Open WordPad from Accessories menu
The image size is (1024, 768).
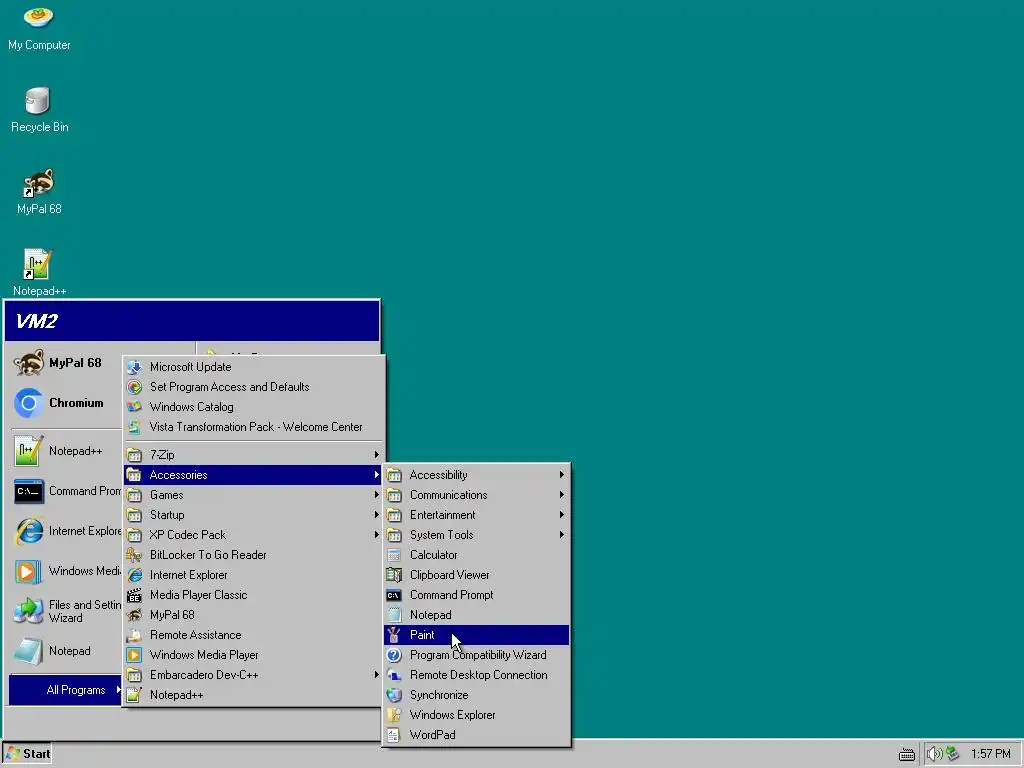pyautogui.click(x=477, y=735)
